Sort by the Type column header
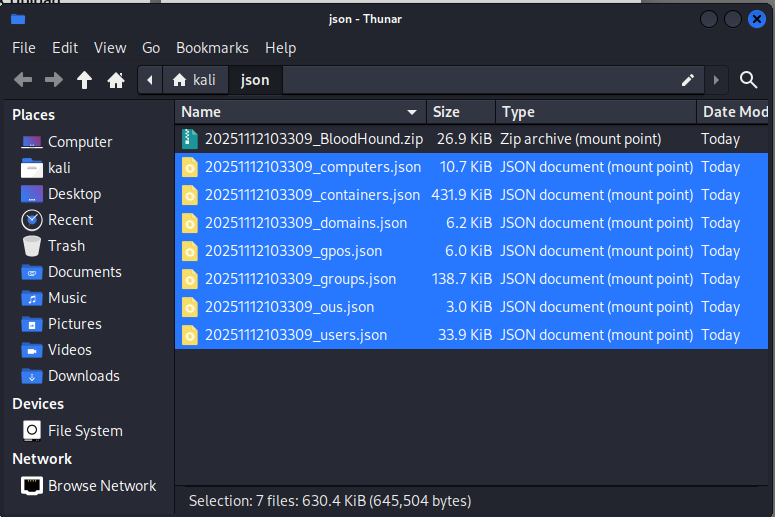 [x=596, y=112]
